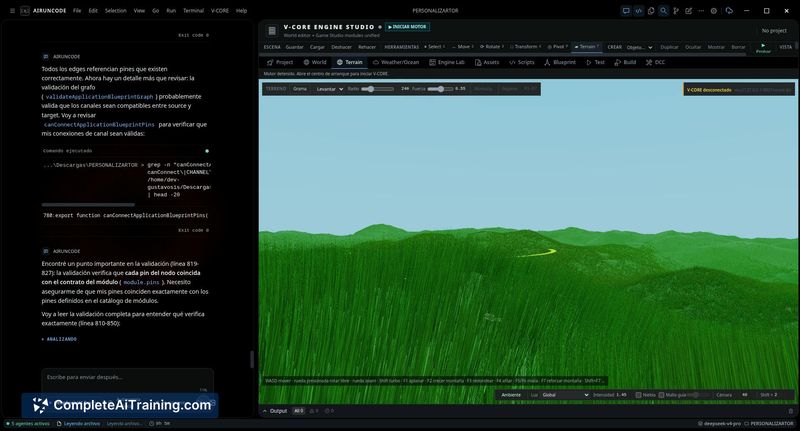The width and height of the screenshot is (800, 431).
Task: Click the chat message input field
Action: tap(127, 377)
